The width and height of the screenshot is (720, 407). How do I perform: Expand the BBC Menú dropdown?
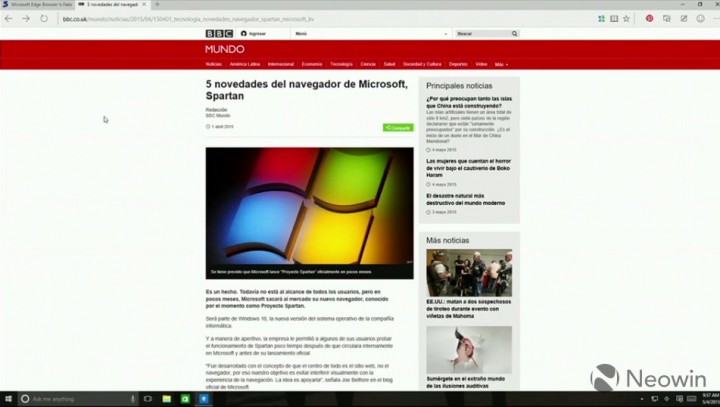click(371, 34)
